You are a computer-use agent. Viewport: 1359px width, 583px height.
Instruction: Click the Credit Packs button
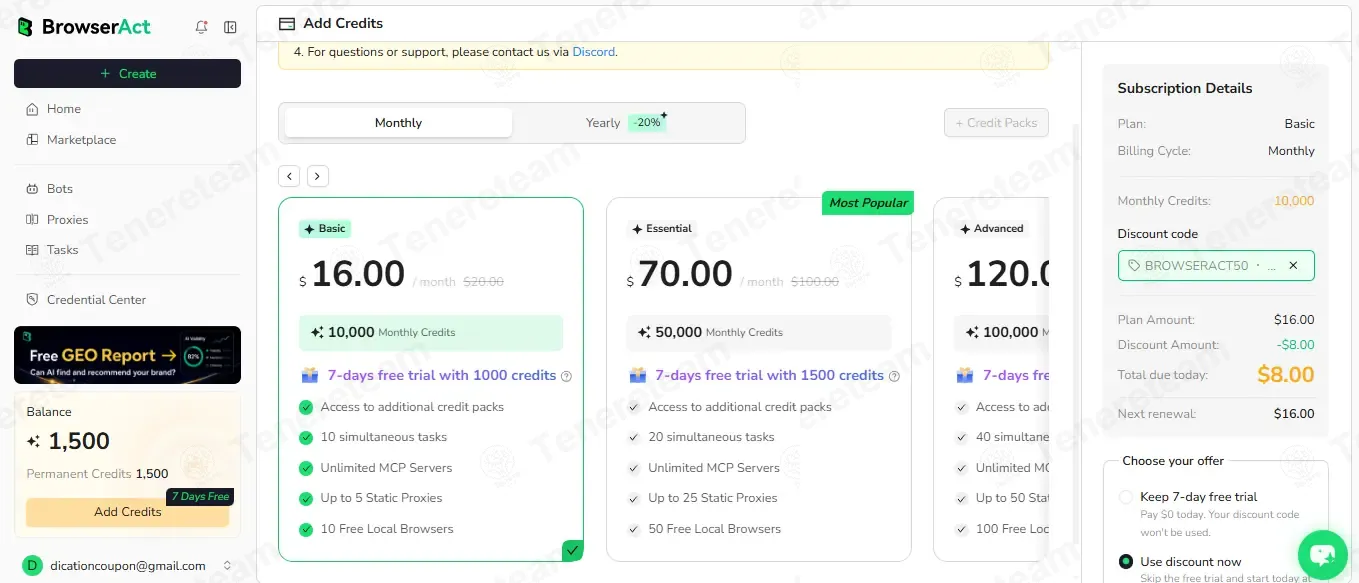996,123
